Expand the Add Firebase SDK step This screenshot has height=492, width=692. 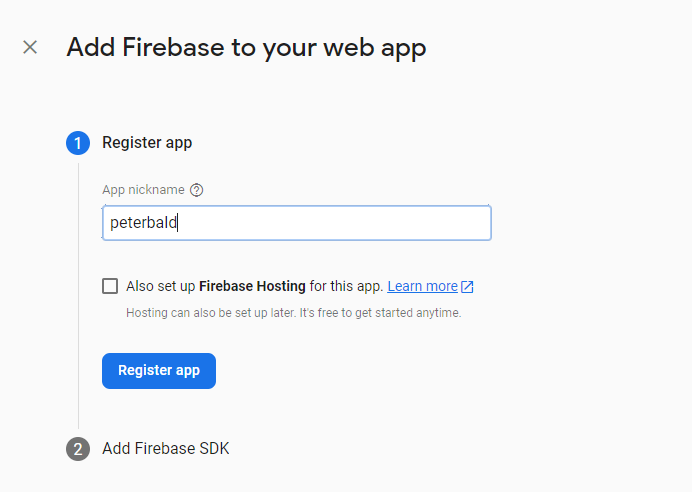click(x=166, y=449)
